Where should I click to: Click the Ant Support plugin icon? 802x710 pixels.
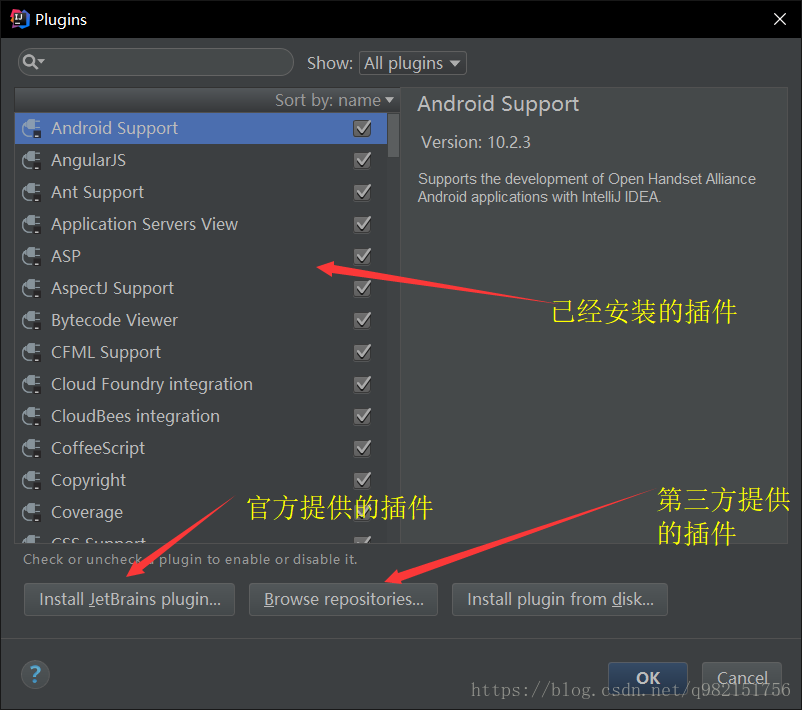32,192
